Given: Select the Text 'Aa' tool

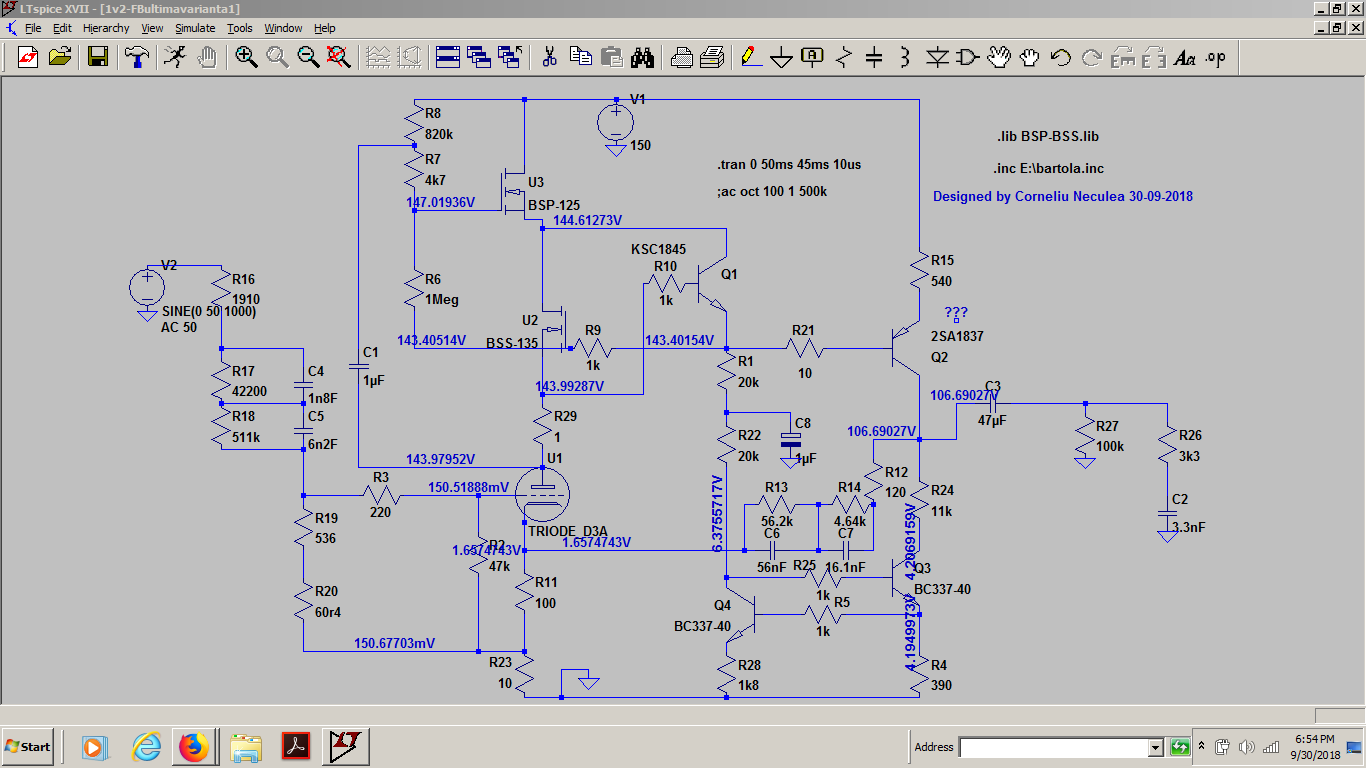Looking at the screenshot, I should [1185, 57].
